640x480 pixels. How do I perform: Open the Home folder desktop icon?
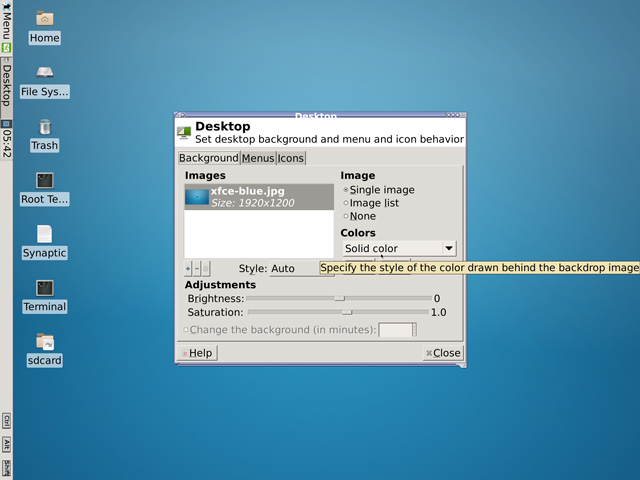click(44, 27)
